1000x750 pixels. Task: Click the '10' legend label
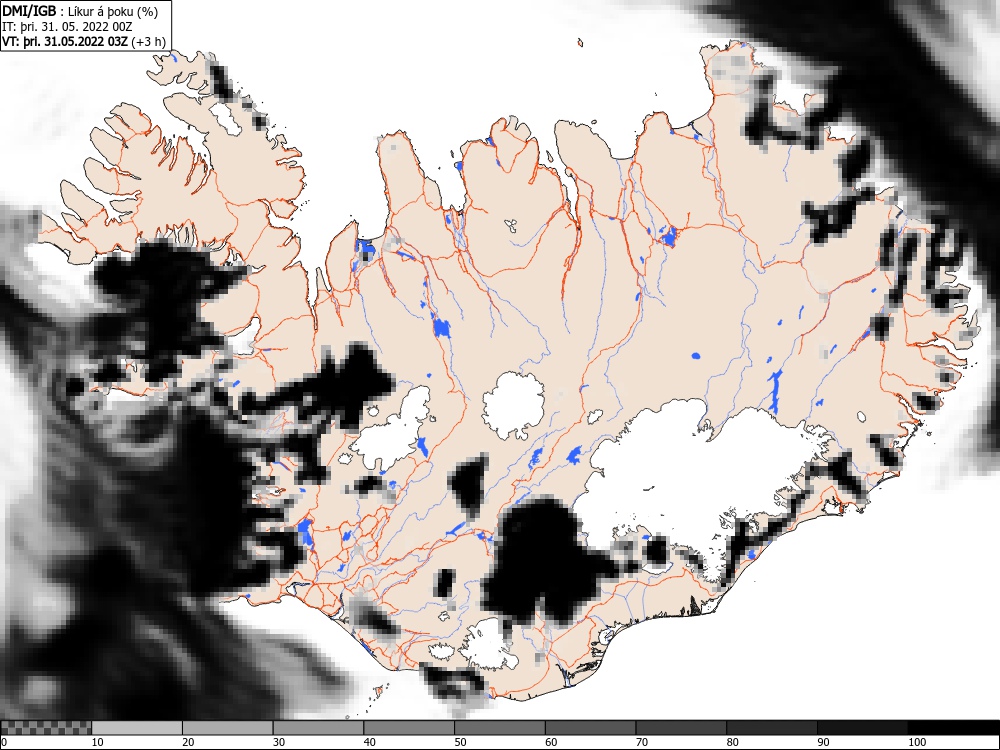pyautogui.click(x=98, y=742)
